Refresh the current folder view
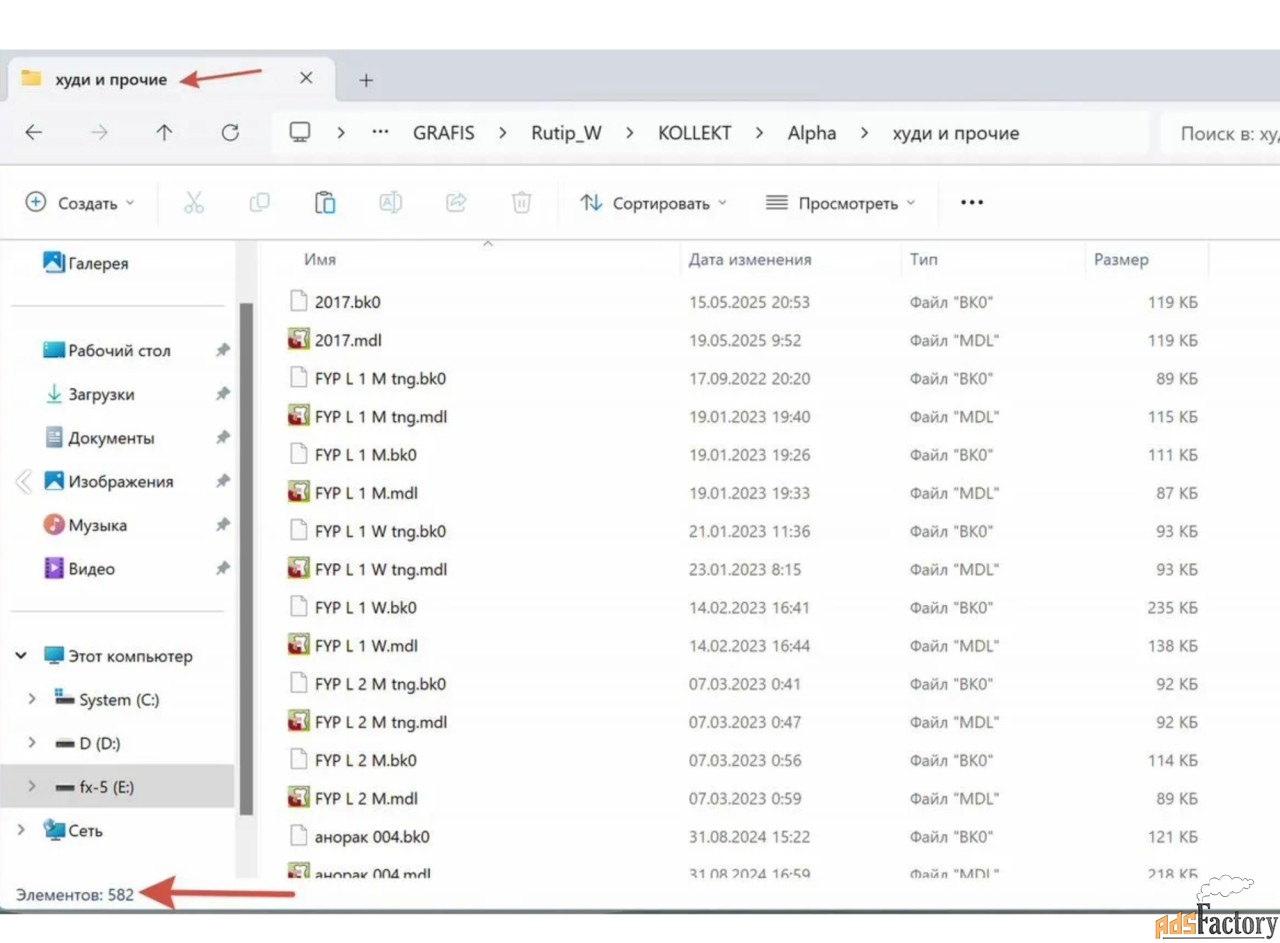 point(230,133)
